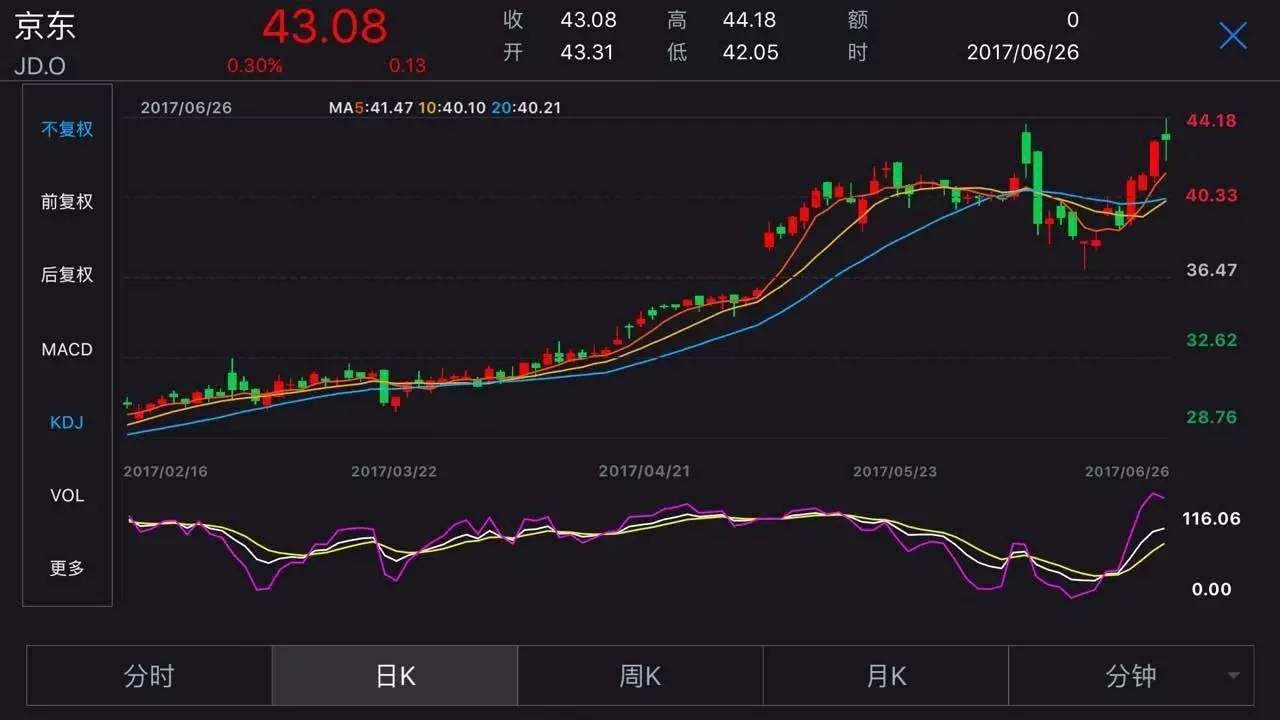
Task: Click the header date 2017/06/26 beside 时
Action: pos(1023,52)
